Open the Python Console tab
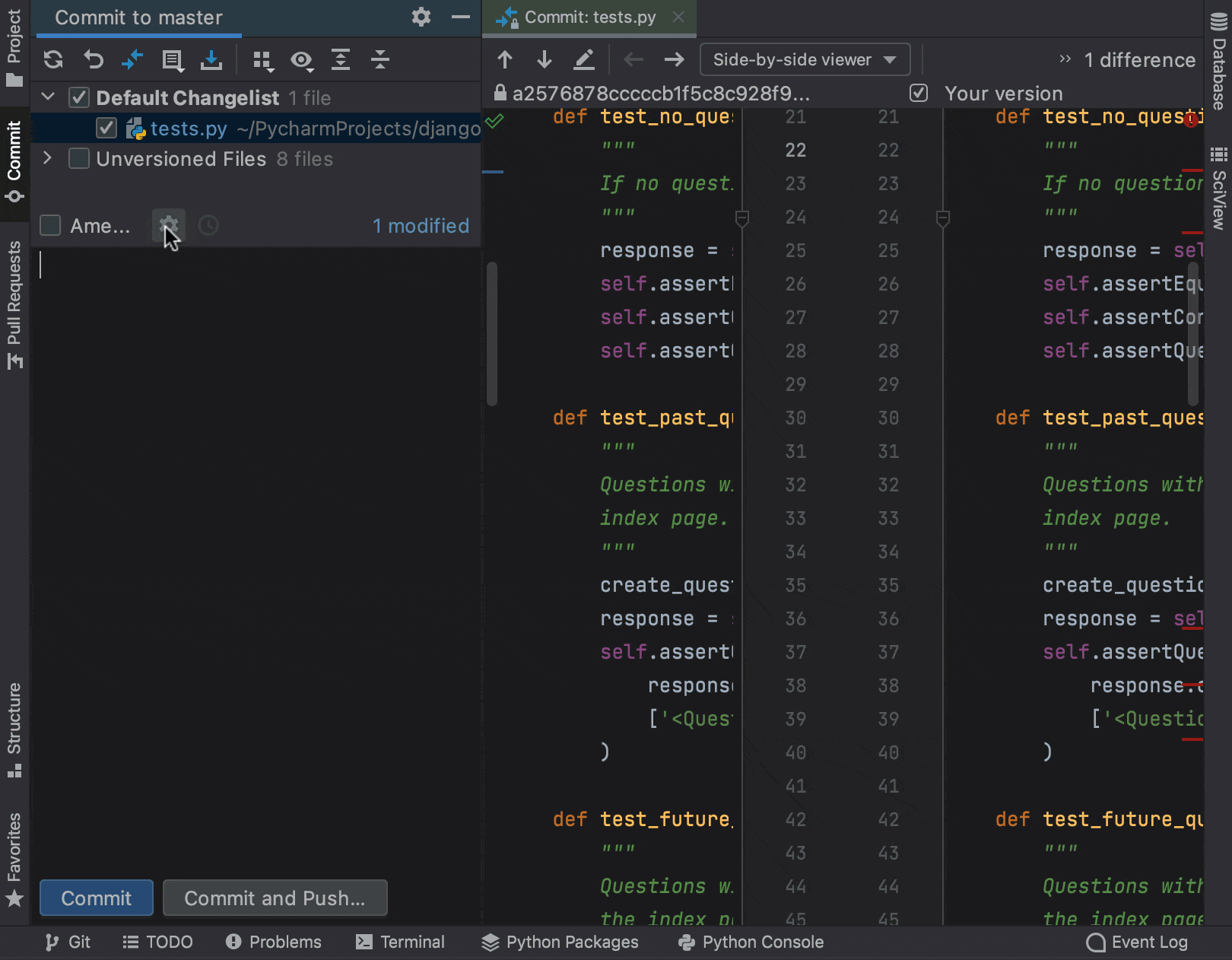Viewport: 1232px width, 960px height. (751, 943)
